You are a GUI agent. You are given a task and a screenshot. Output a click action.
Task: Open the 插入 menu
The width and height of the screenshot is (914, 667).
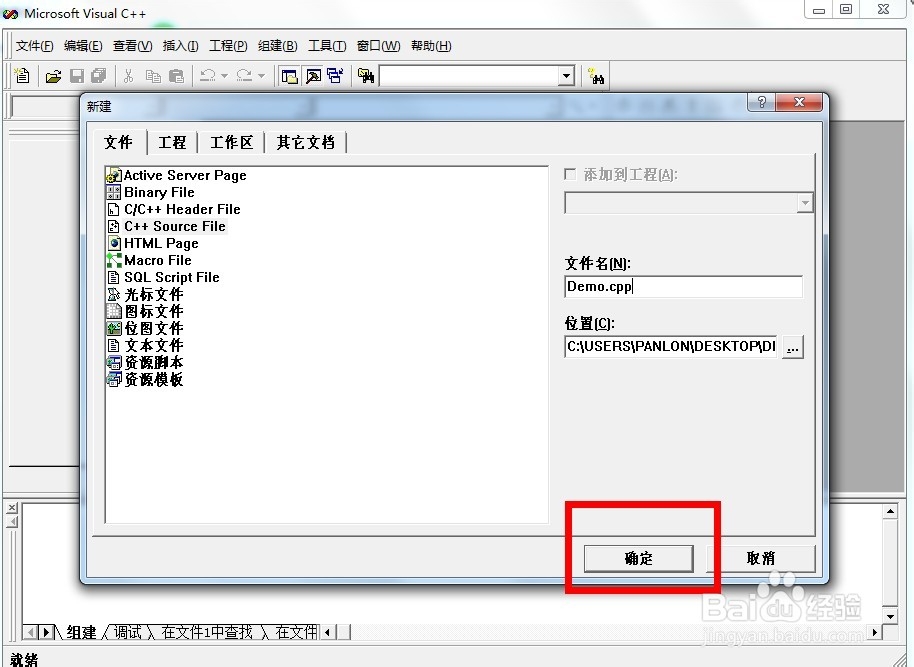point(180,45)
